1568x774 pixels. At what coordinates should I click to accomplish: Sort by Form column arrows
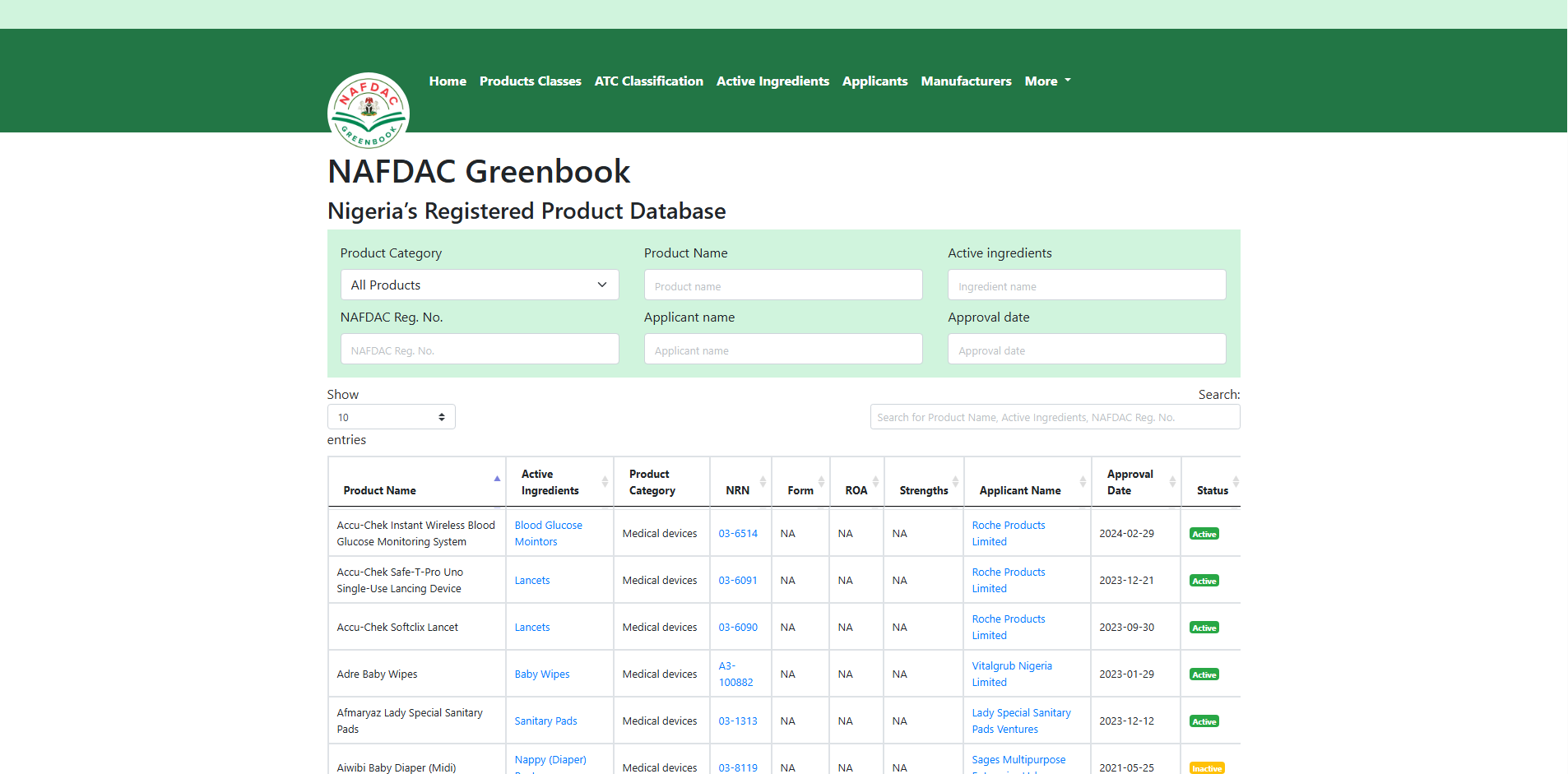pyautogui.click(x=821, y=482)
